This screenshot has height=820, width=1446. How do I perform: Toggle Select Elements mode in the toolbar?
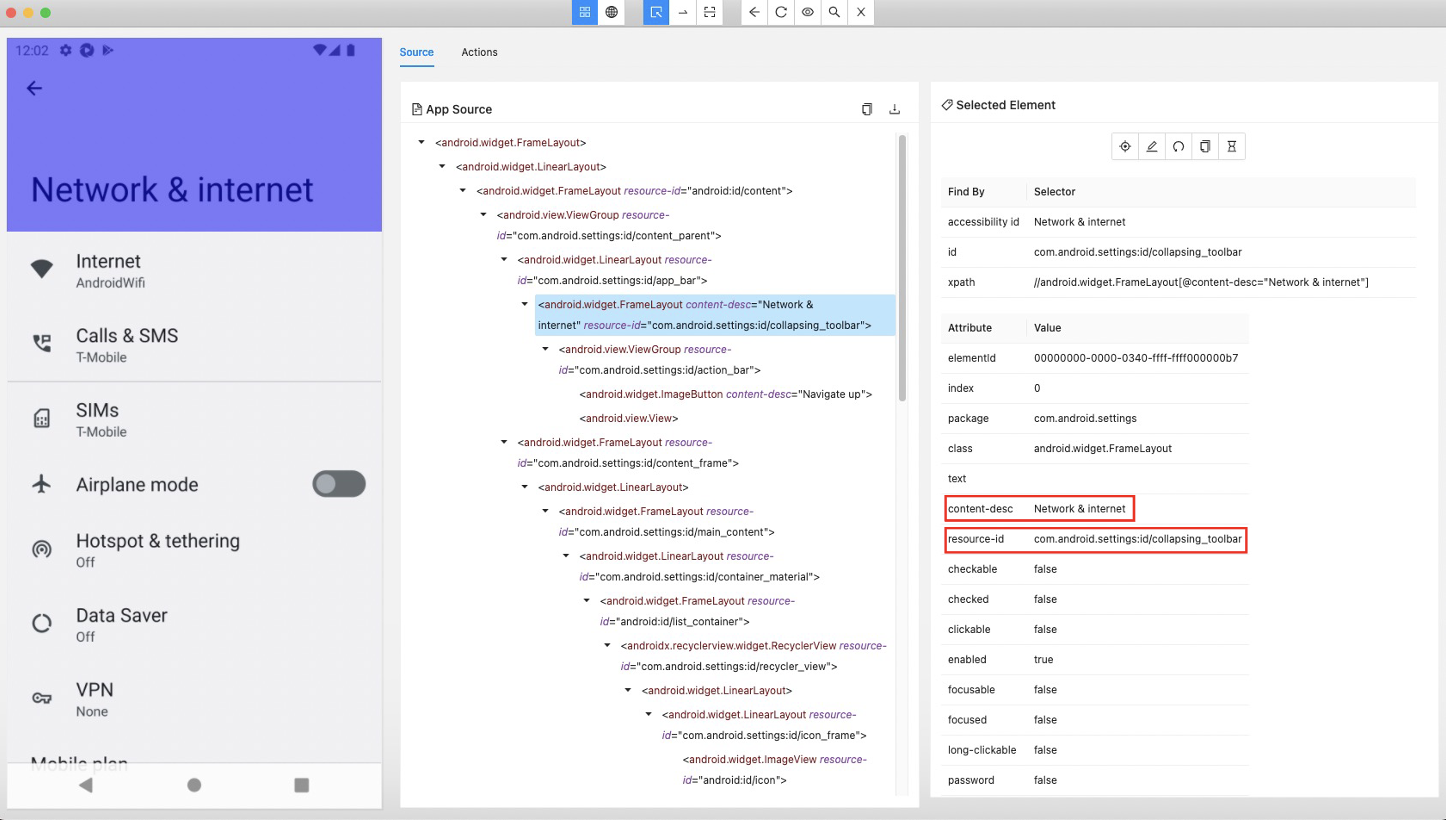tap(655, 12)
